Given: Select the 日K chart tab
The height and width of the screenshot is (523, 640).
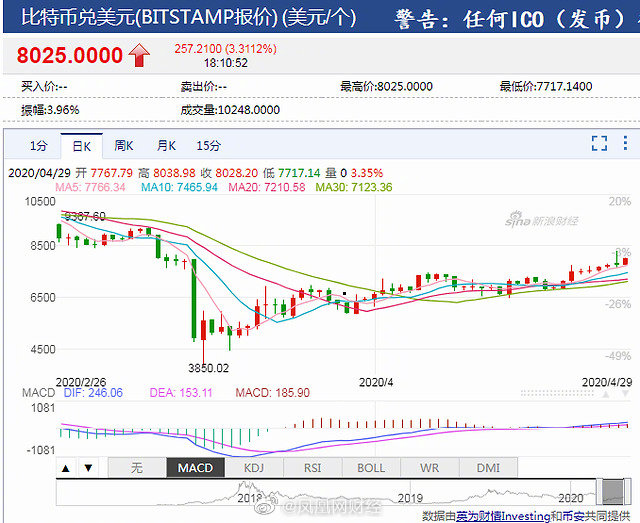Looking at the screenshot, I should [x=82, y=146].
